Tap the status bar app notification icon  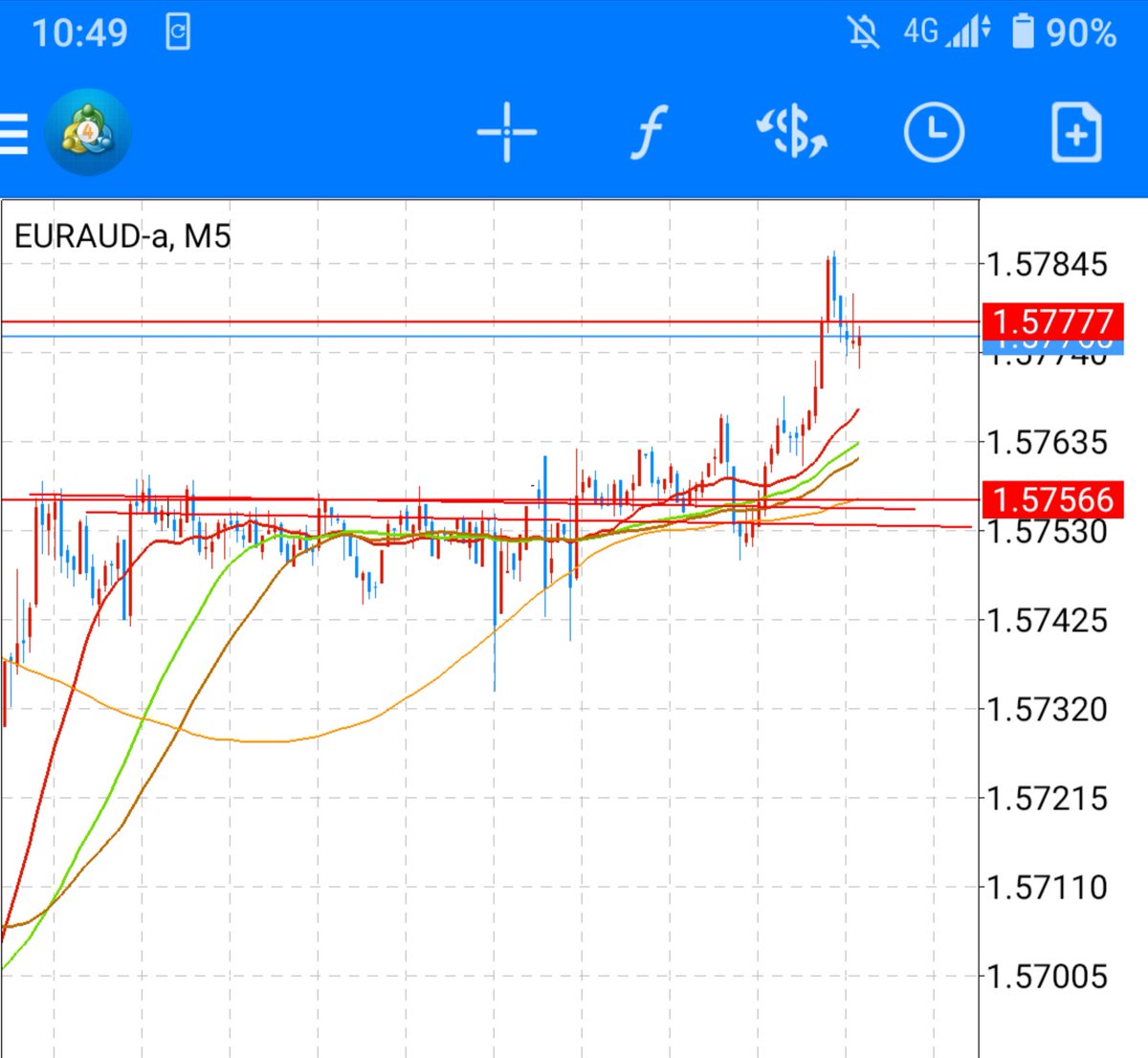click(178, 33)
